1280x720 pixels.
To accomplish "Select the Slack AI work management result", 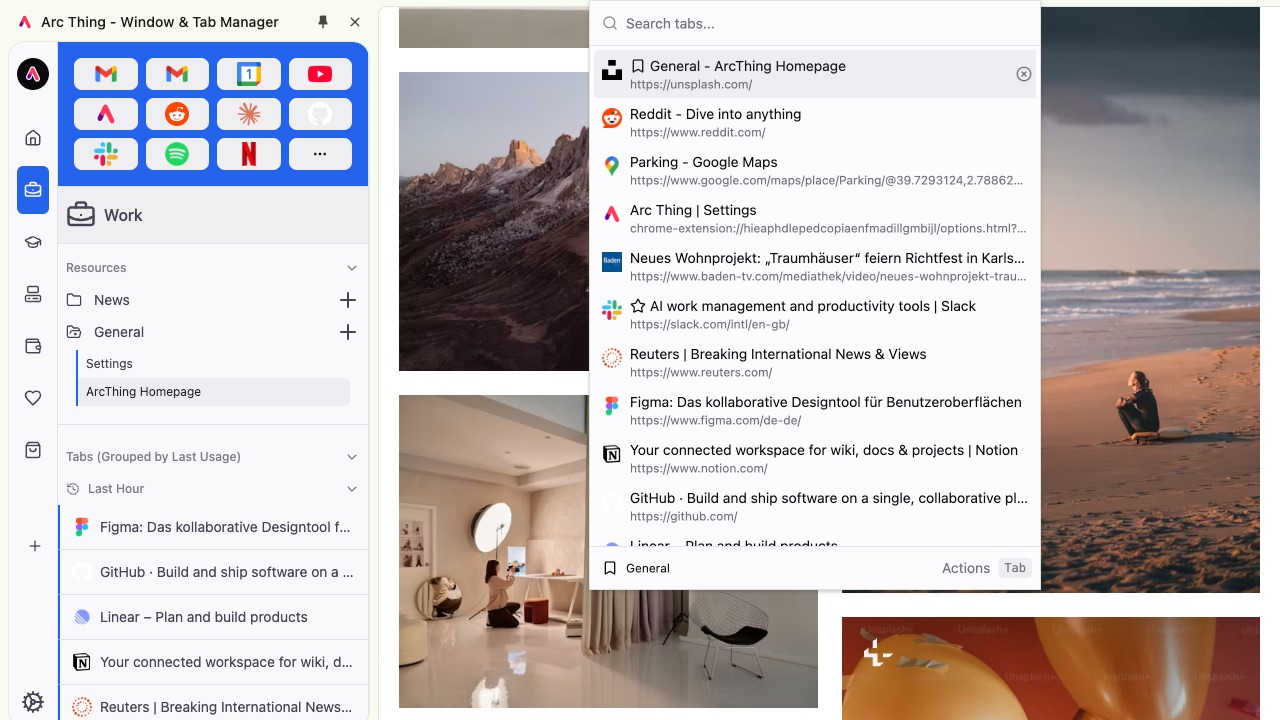I will click(x=815, y=314).
